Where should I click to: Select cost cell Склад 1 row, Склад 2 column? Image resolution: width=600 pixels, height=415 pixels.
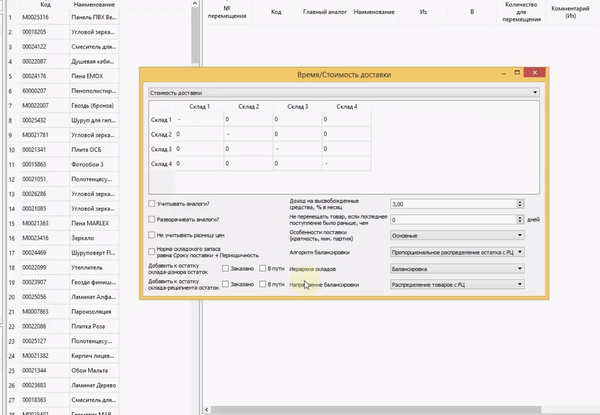(248, 119)
